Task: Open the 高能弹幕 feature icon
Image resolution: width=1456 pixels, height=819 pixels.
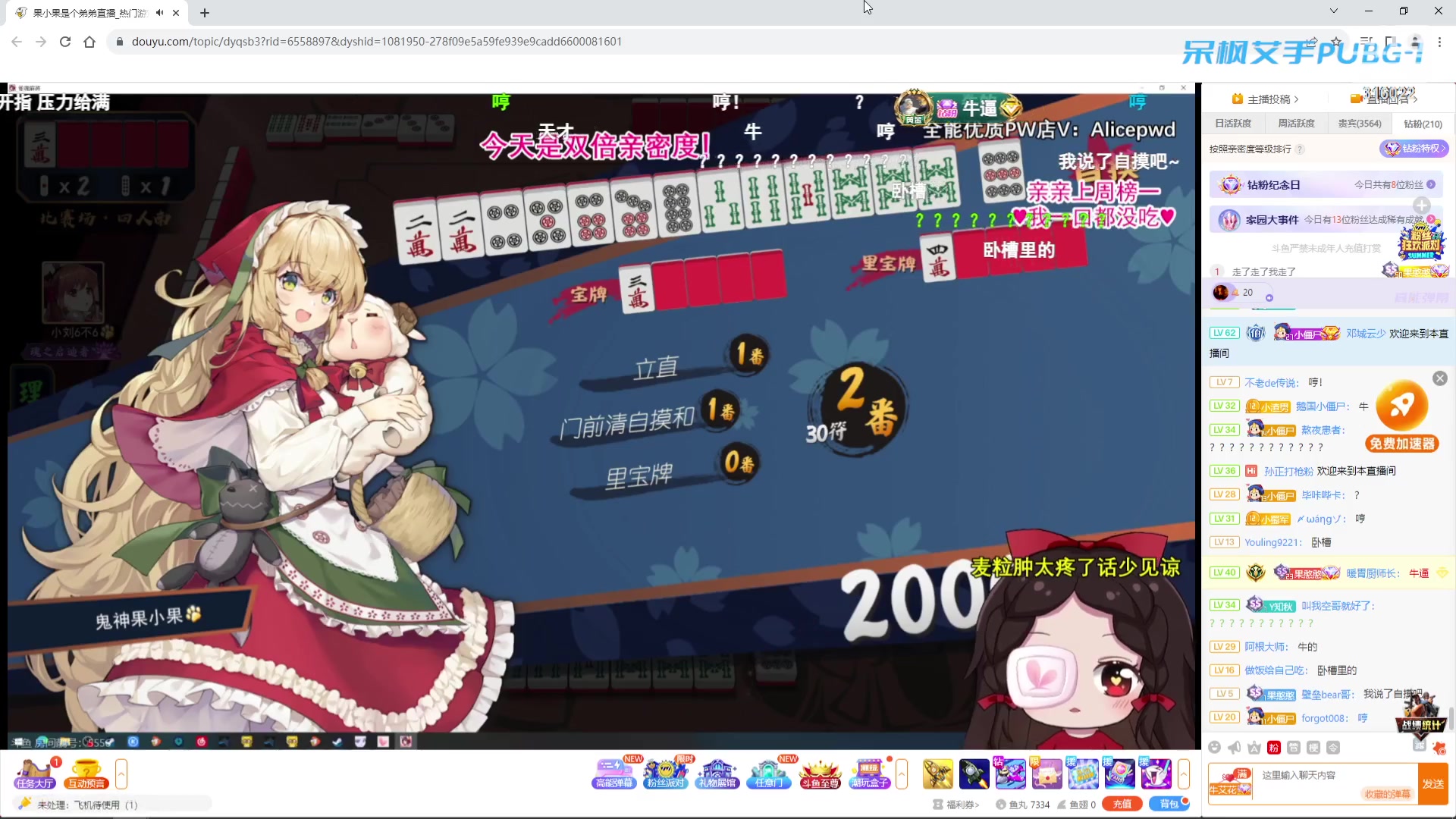Action: (614, 773)
